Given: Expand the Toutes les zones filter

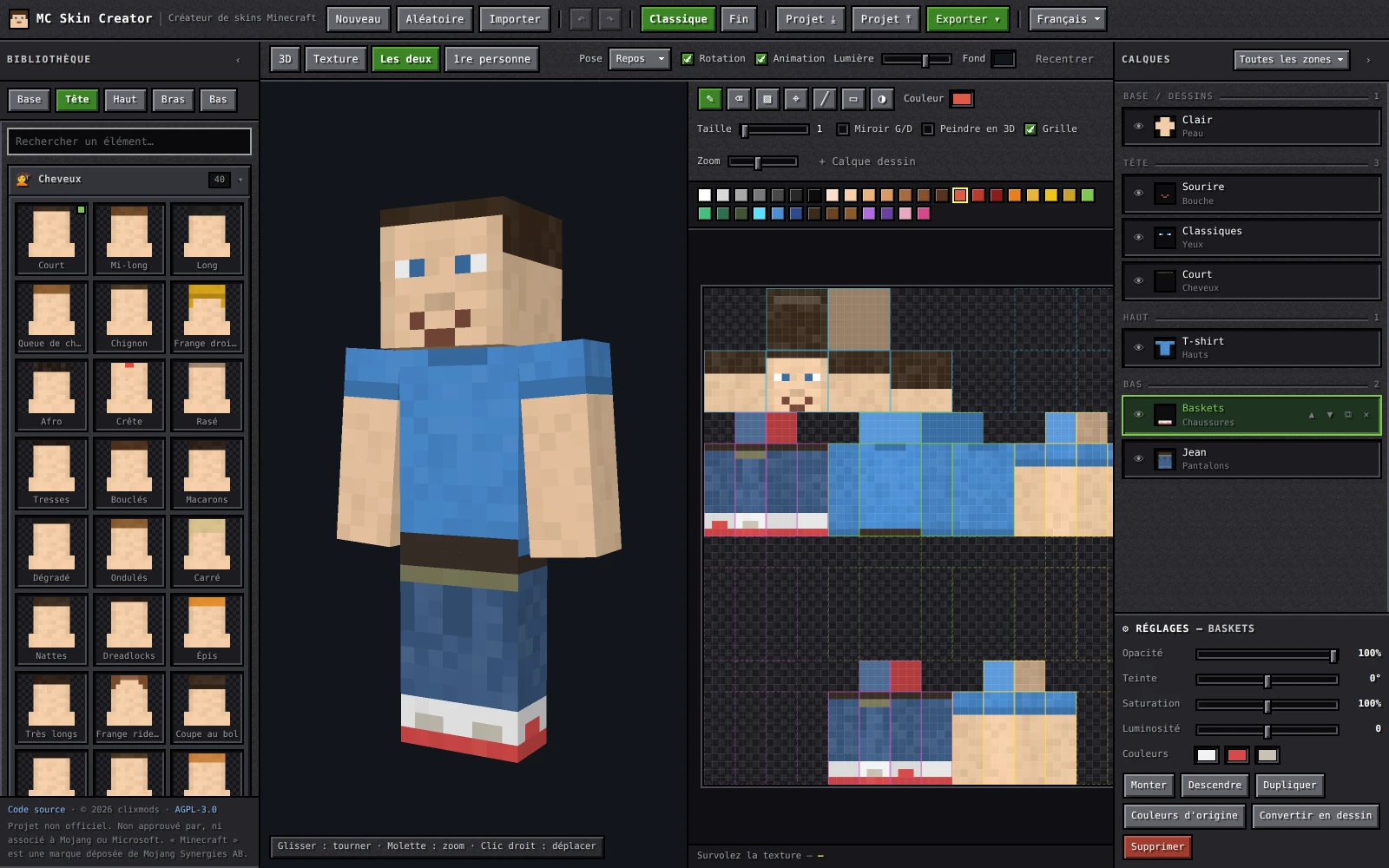Looking at the screenshot, I should click(1291, 59).
